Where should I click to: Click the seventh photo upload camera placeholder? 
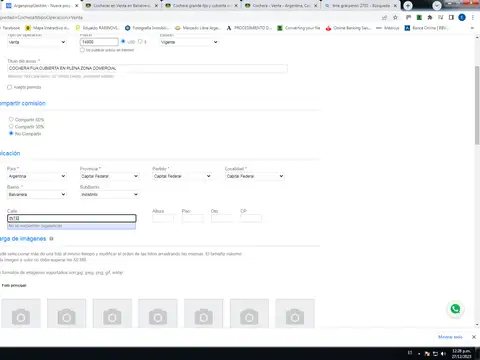tap(295, 314)
